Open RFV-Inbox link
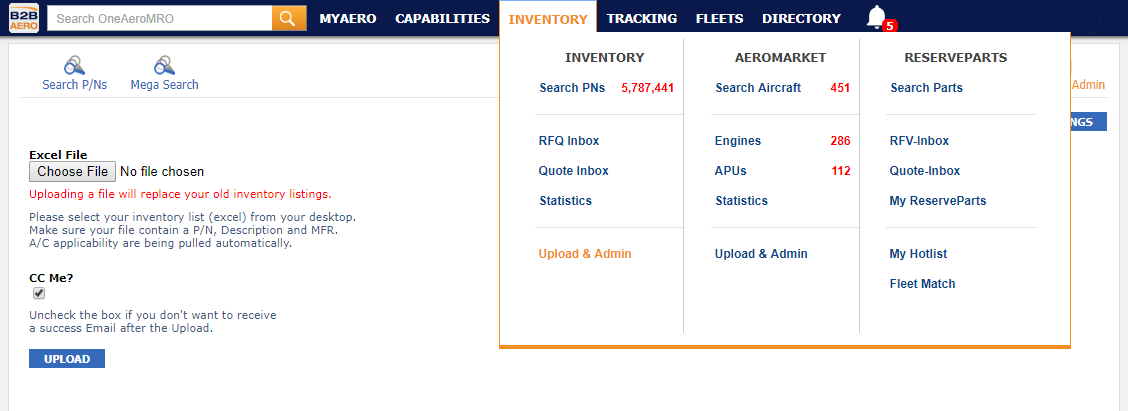The width and height of the screenshot is (1128, 411). coord(919,140)
